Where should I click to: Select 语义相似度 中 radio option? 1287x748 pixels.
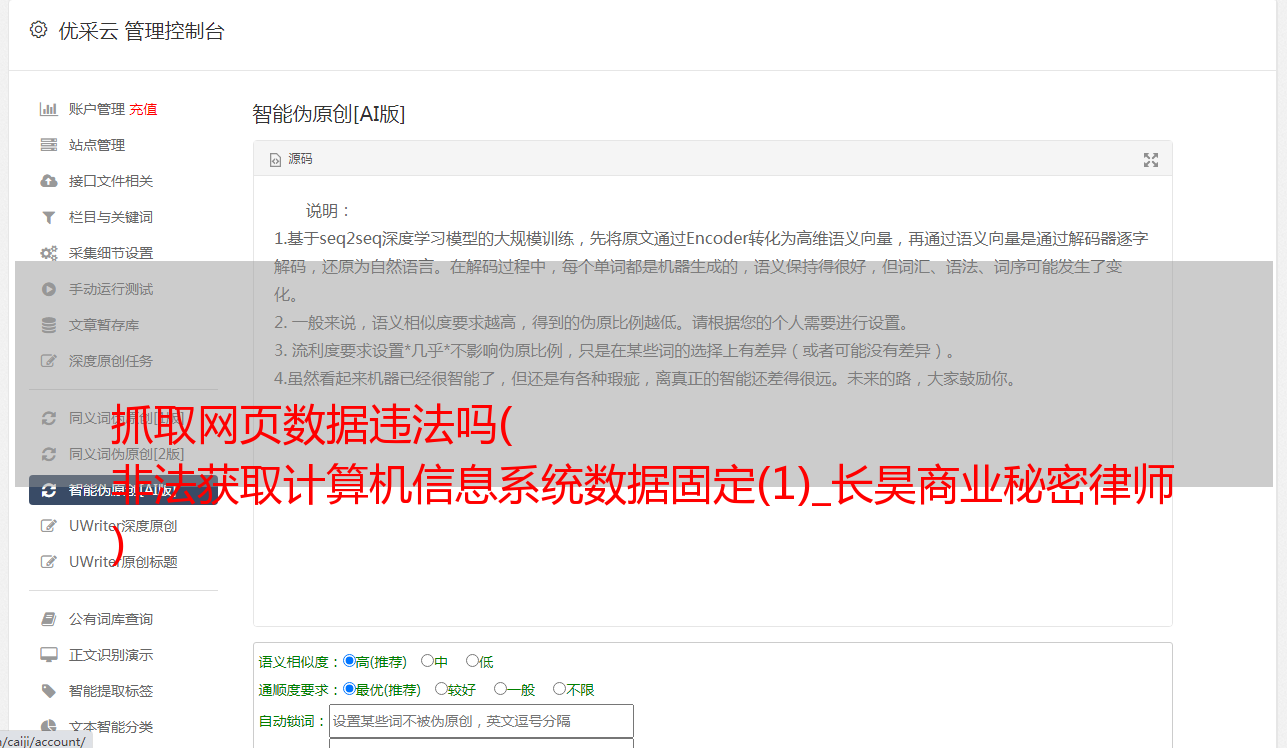(x=427, y=661)
